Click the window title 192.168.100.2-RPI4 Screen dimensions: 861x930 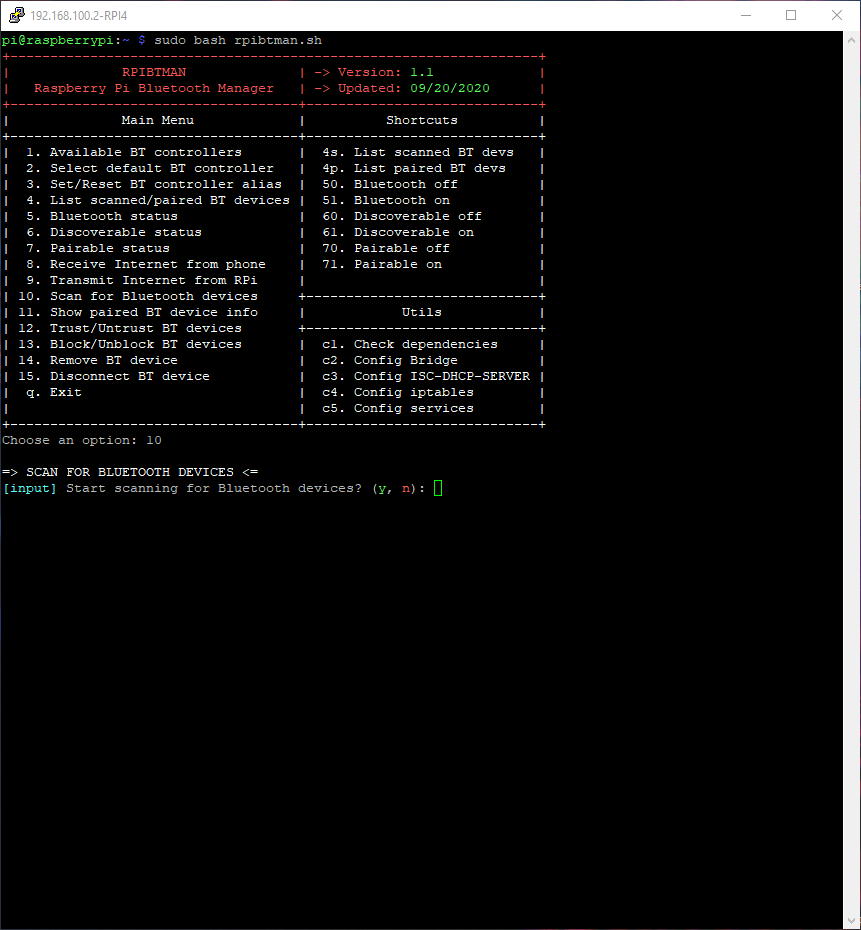(79, 15)
